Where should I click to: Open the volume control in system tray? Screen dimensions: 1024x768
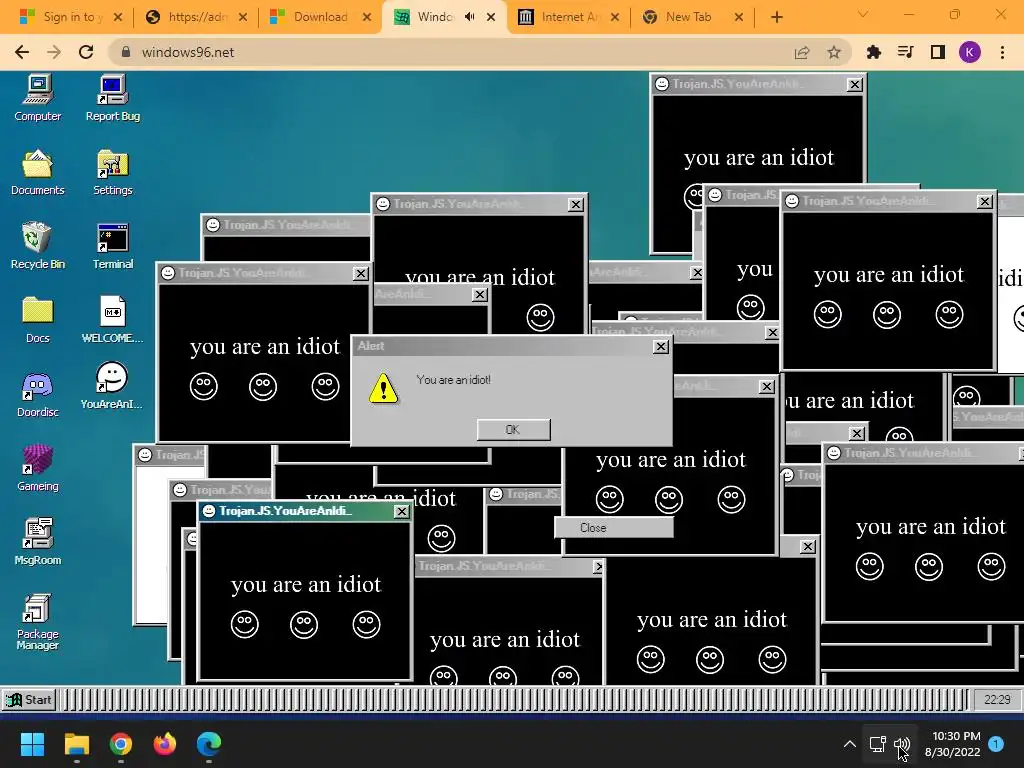tap(902, 744)
